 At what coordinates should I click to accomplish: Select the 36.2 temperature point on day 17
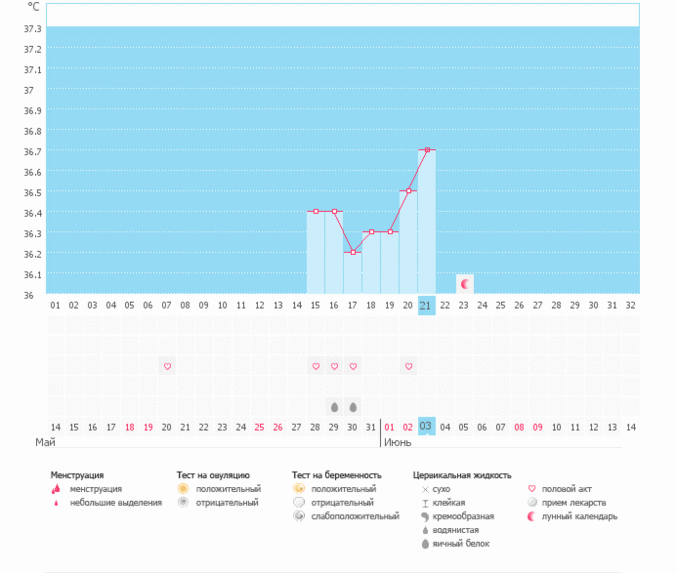[353, 252]
